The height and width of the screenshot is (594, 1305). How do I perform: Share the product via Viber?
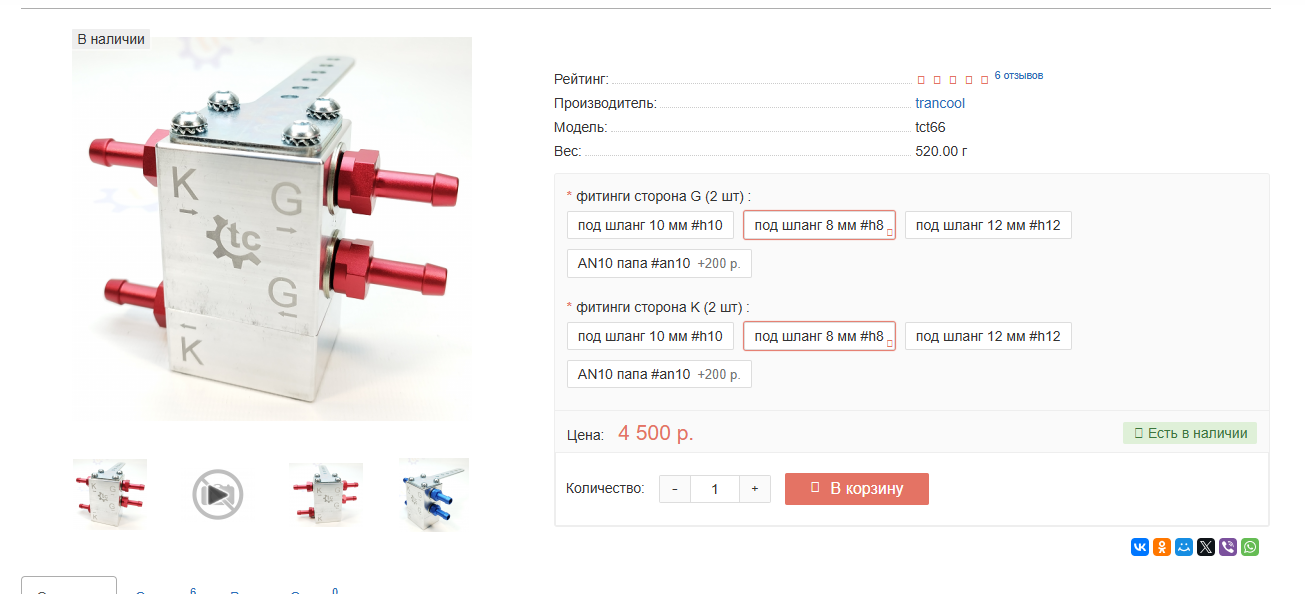[1228, 547]
